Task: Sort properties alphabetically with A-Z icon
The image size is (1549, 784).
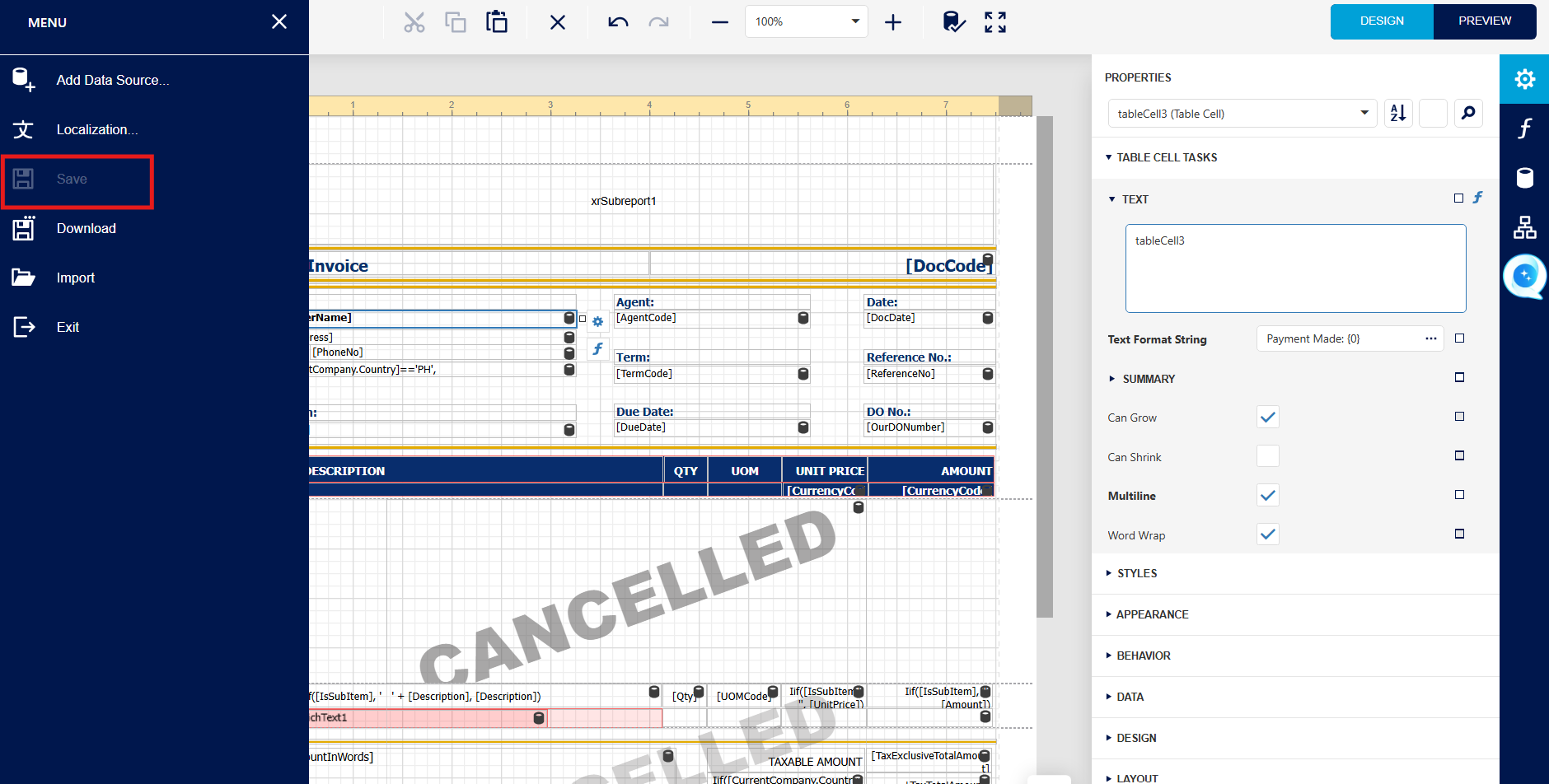Action: 1398,113
